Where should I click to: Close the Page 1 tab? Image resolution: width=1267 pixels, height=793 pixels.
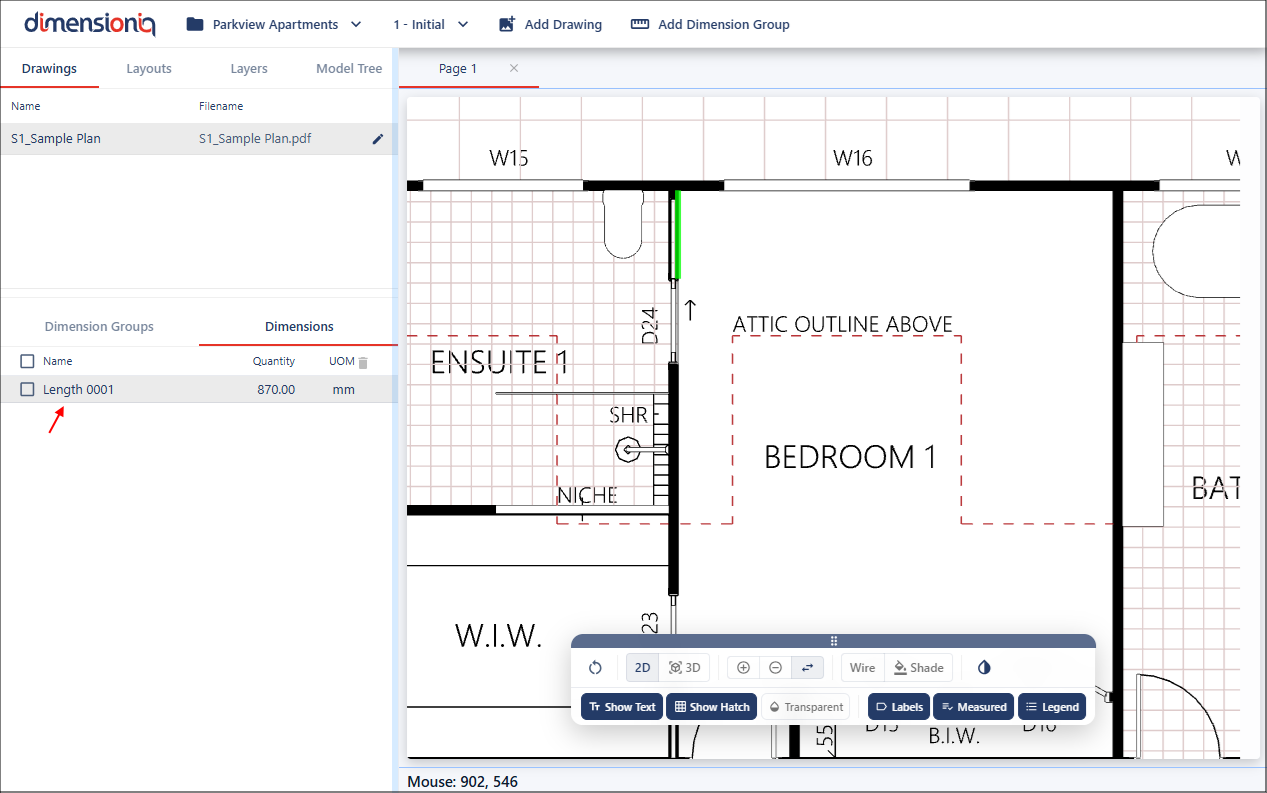[514, 68]
